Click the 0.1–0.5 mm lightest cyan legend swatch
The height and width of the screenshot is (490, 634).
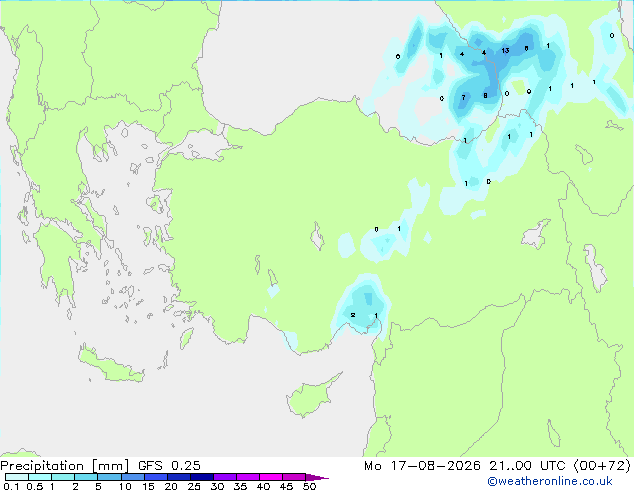(17, 477)
